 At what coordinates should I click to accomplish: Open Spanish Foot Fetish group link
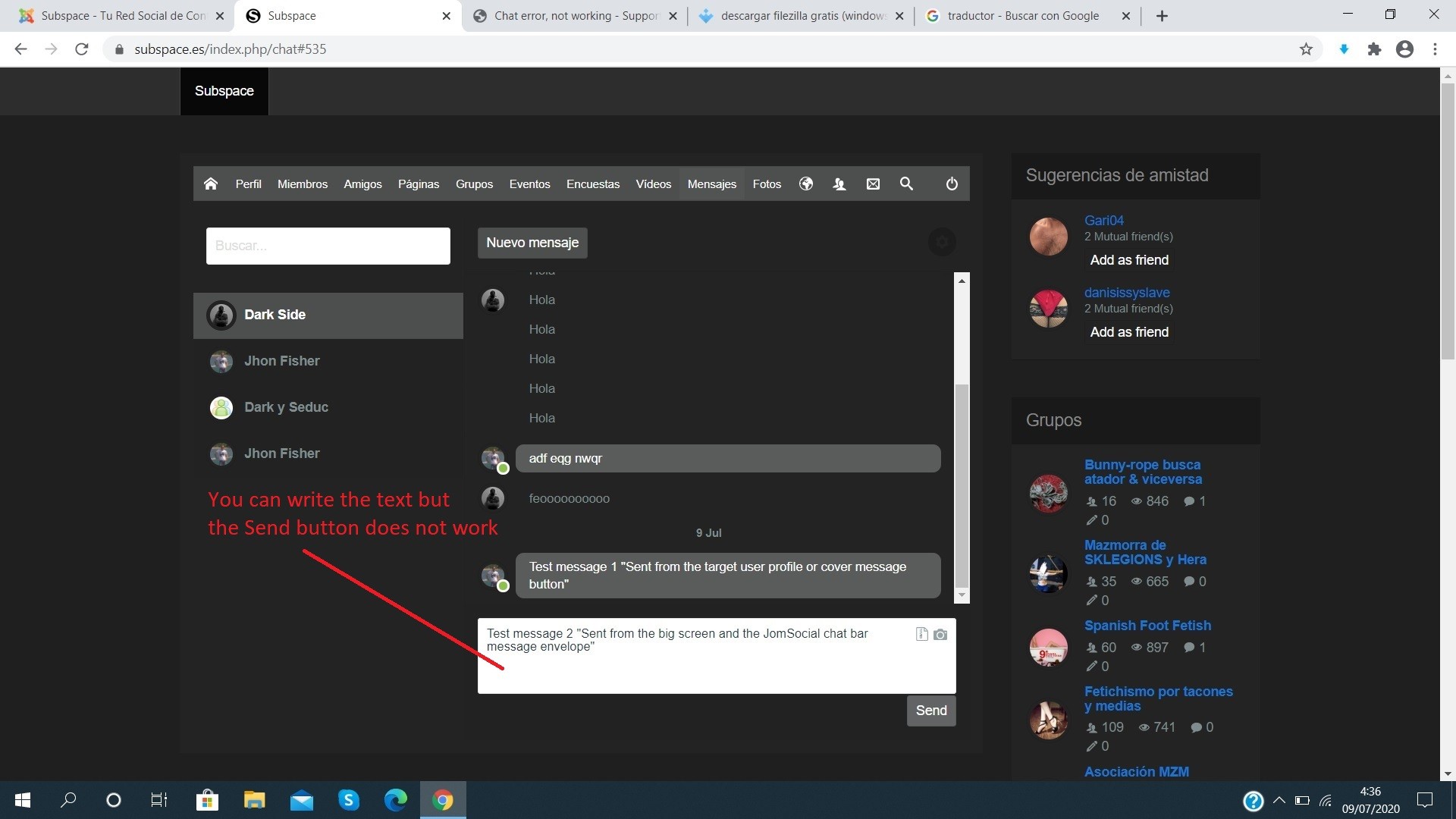tap(1147, 626)
